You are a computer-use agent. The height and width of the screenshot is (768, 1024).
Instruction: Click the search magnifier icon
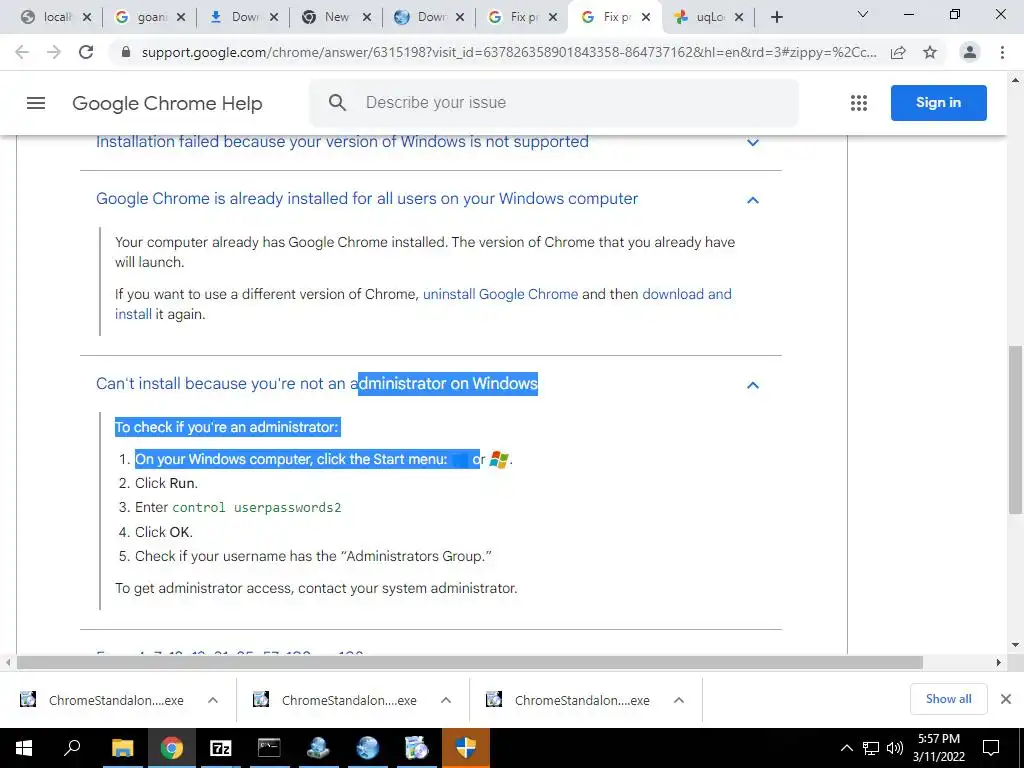point(337,103)
